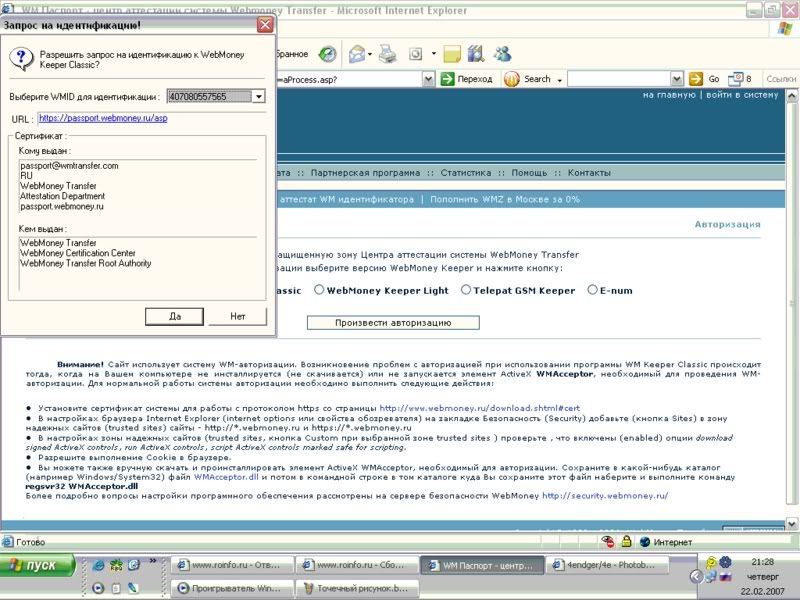This screenshot has height=600, width=800.
Task: Select the Telepat GSM Keeper radio option
Action: tap(466, 290)
